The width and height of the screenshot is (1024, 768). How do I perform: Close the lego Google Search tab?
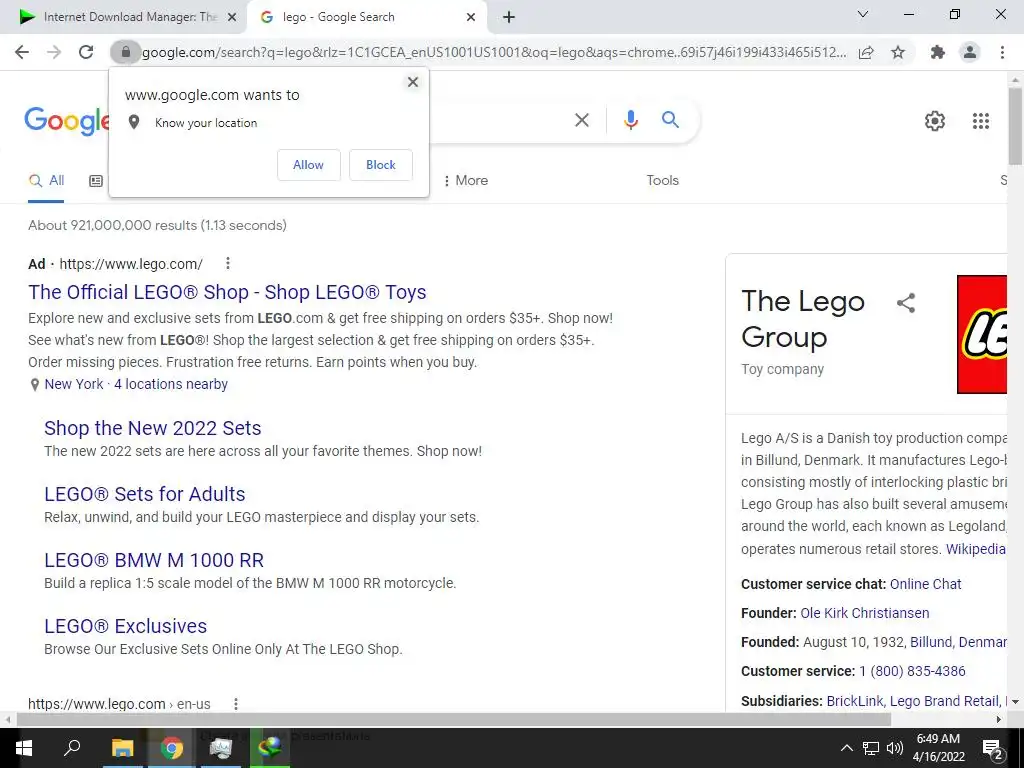(x=471, y=18)
